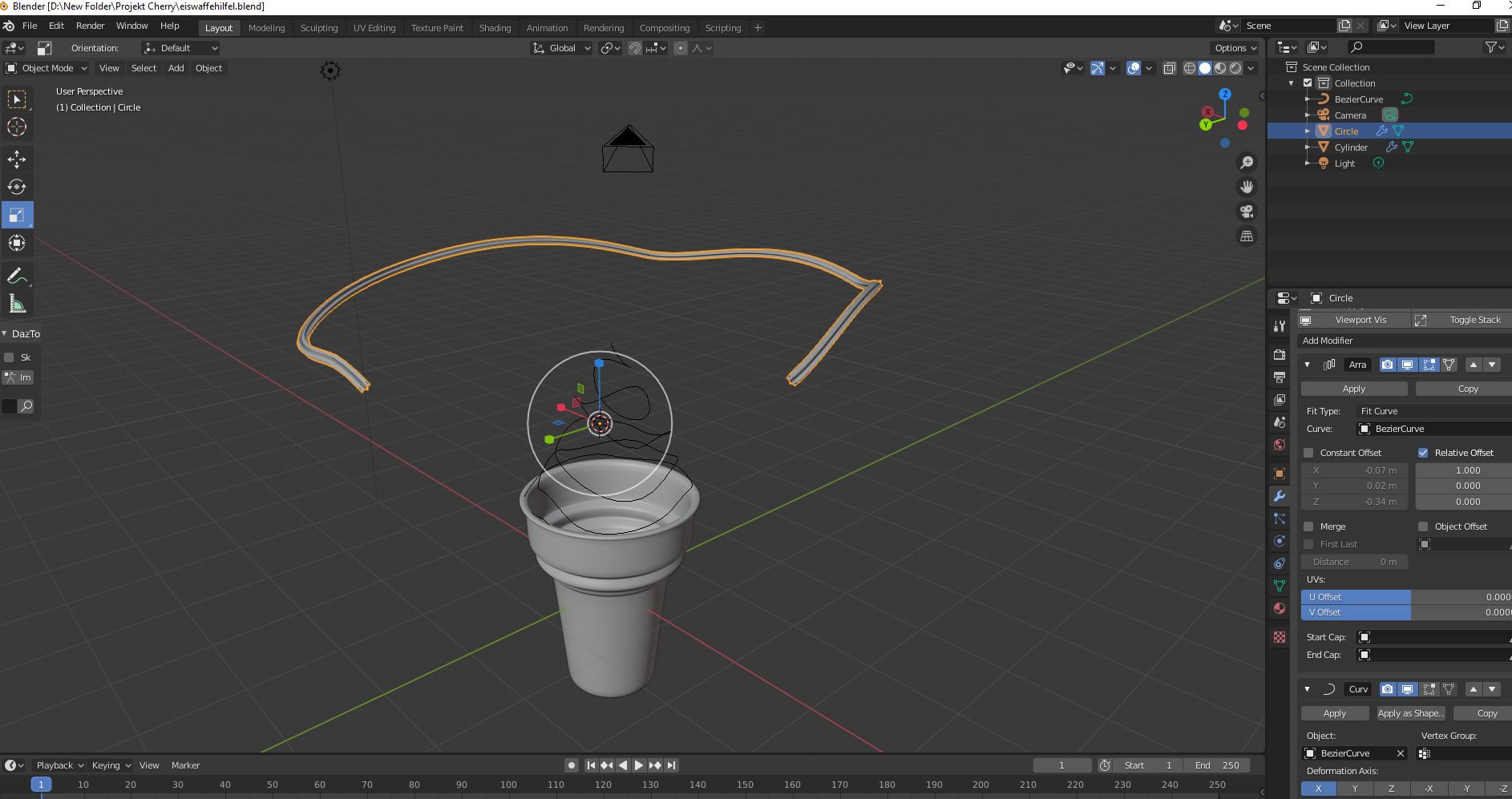Disable the Relative Offset checkbox

point(1423,453)
